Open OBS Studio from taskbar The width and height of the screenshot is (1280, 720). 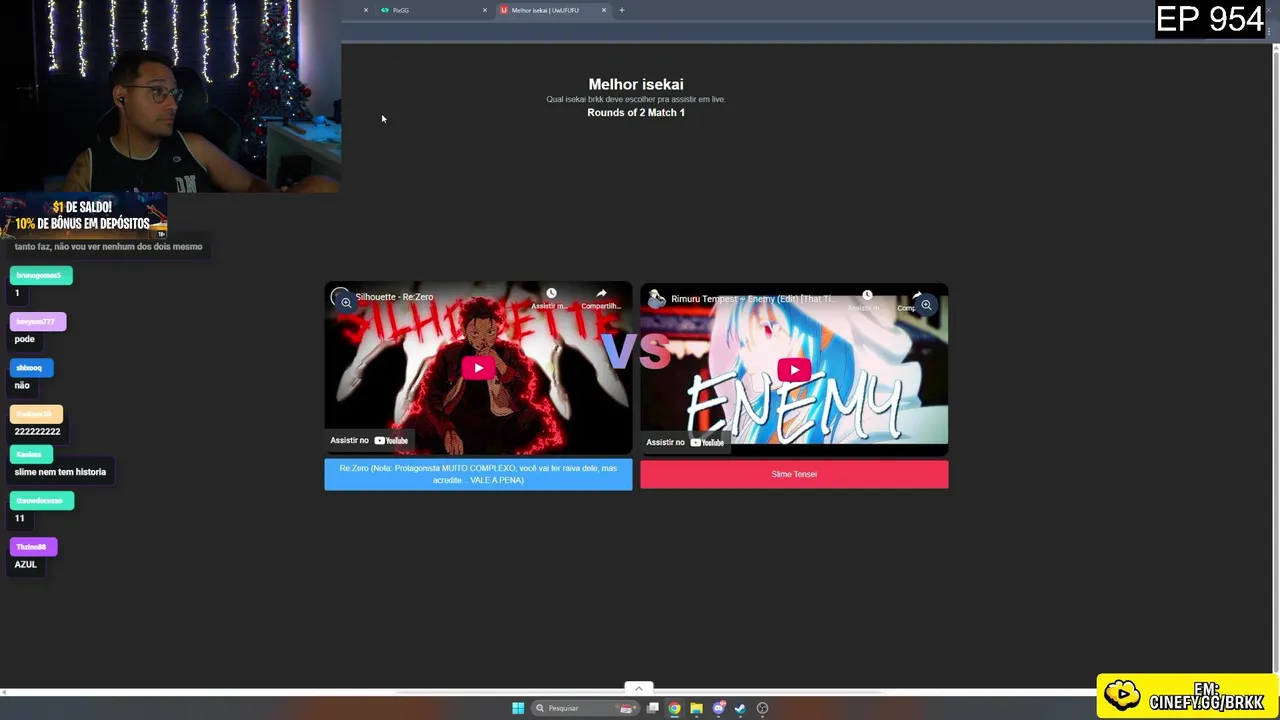(762, 708)
